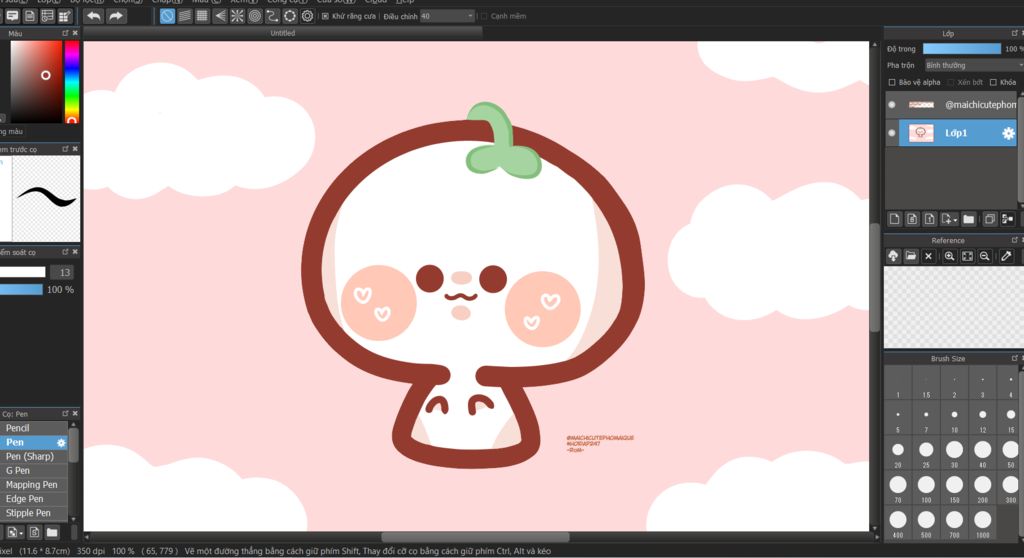Image resolution: width=1024 pixels, height=558 pixels.
Task: Pick a shade in the color square
Action: 36,82
